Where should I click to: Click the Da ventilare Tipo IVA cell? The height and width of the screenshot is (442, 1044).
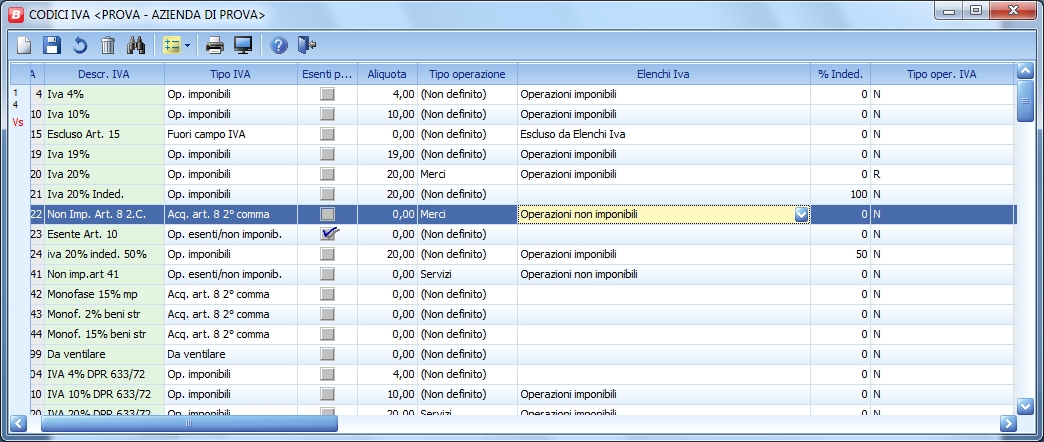(230, 354)
